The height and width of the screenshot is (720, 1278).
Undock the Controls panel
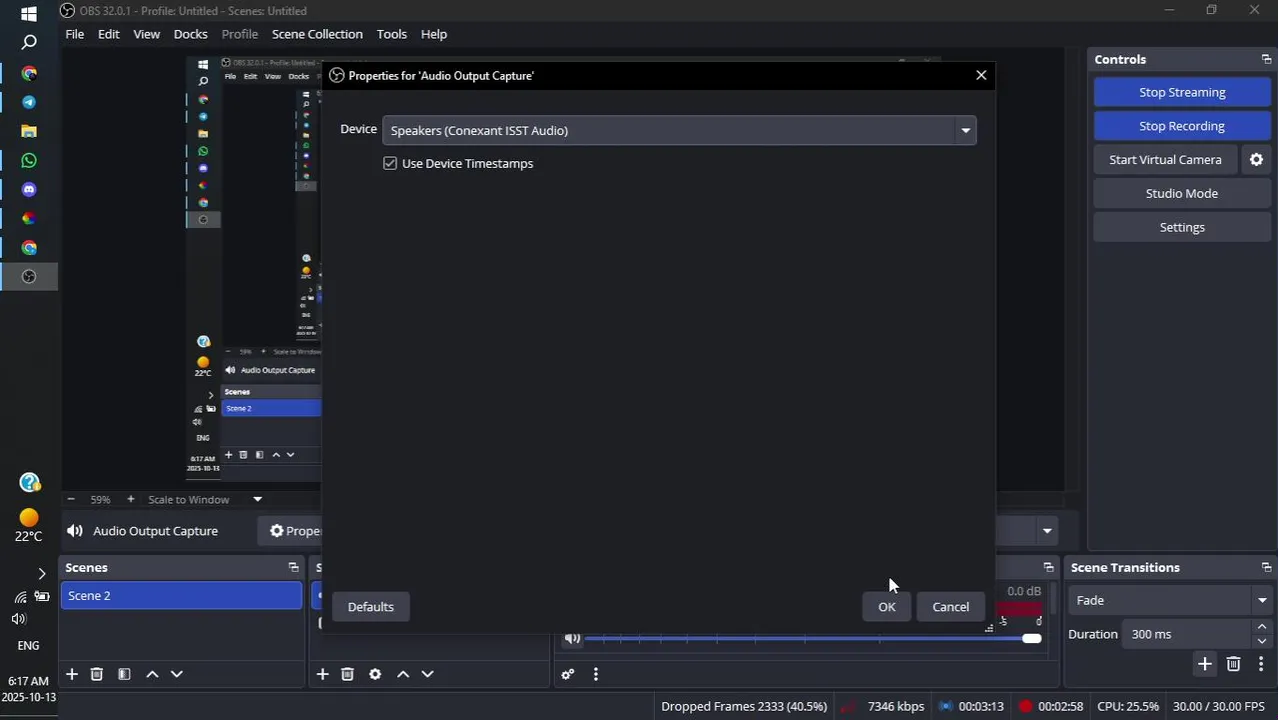click(x=1266, y=60)
